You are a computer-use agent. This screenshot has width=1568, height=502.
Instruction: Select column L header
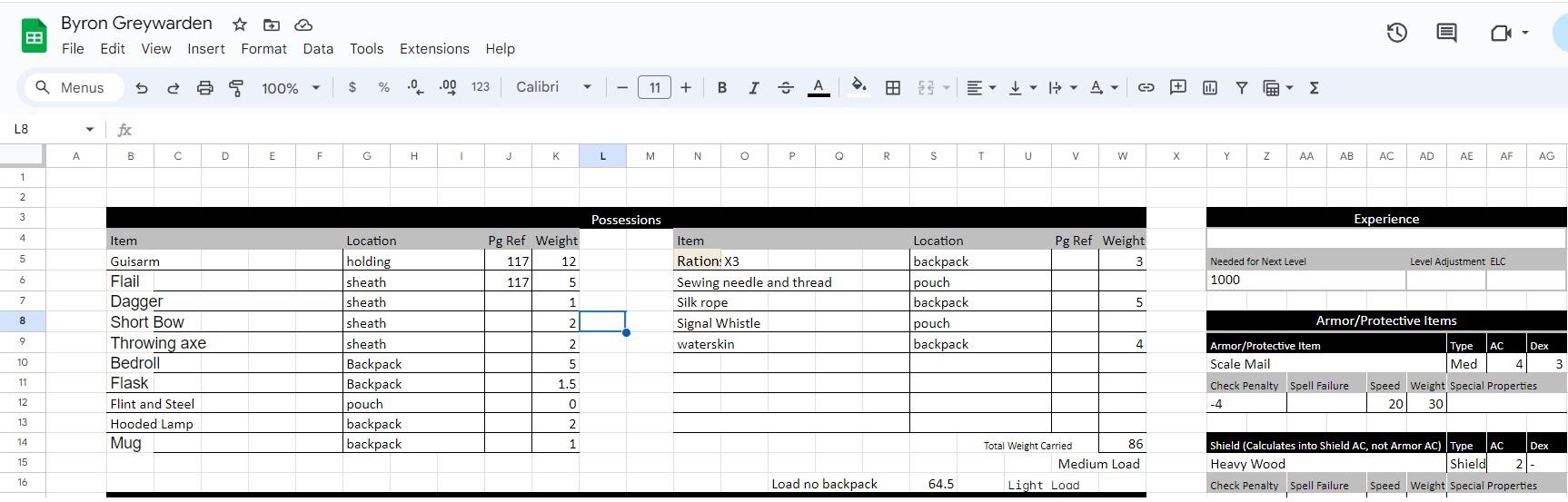click(602, 156)
